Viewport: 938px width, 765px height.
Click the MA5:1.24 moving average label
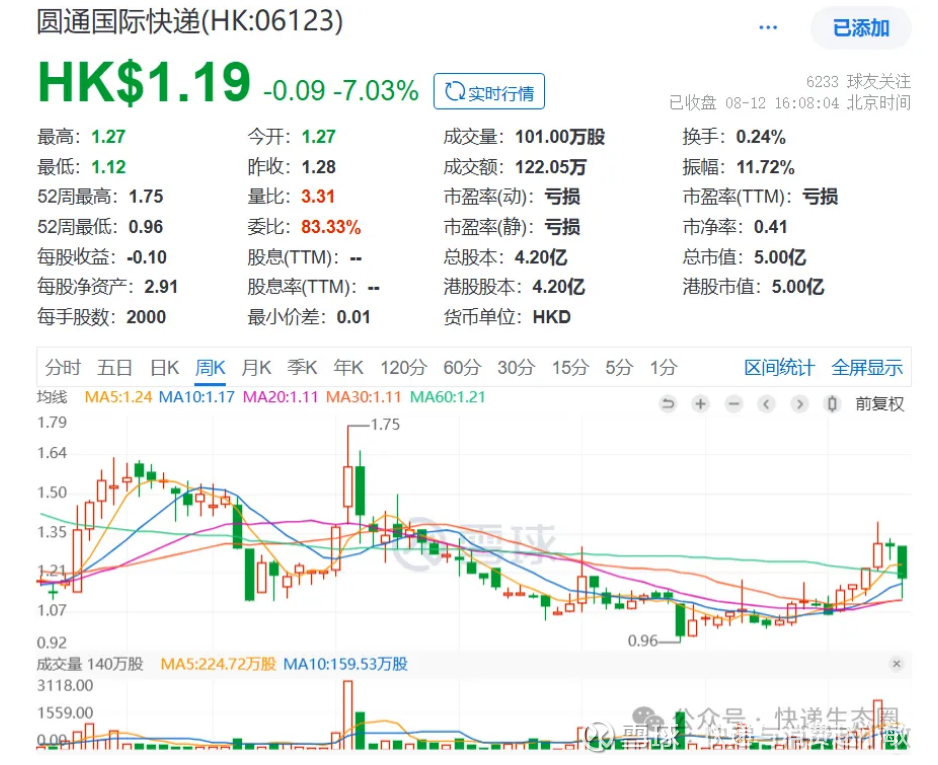click(x=118, y=397)
